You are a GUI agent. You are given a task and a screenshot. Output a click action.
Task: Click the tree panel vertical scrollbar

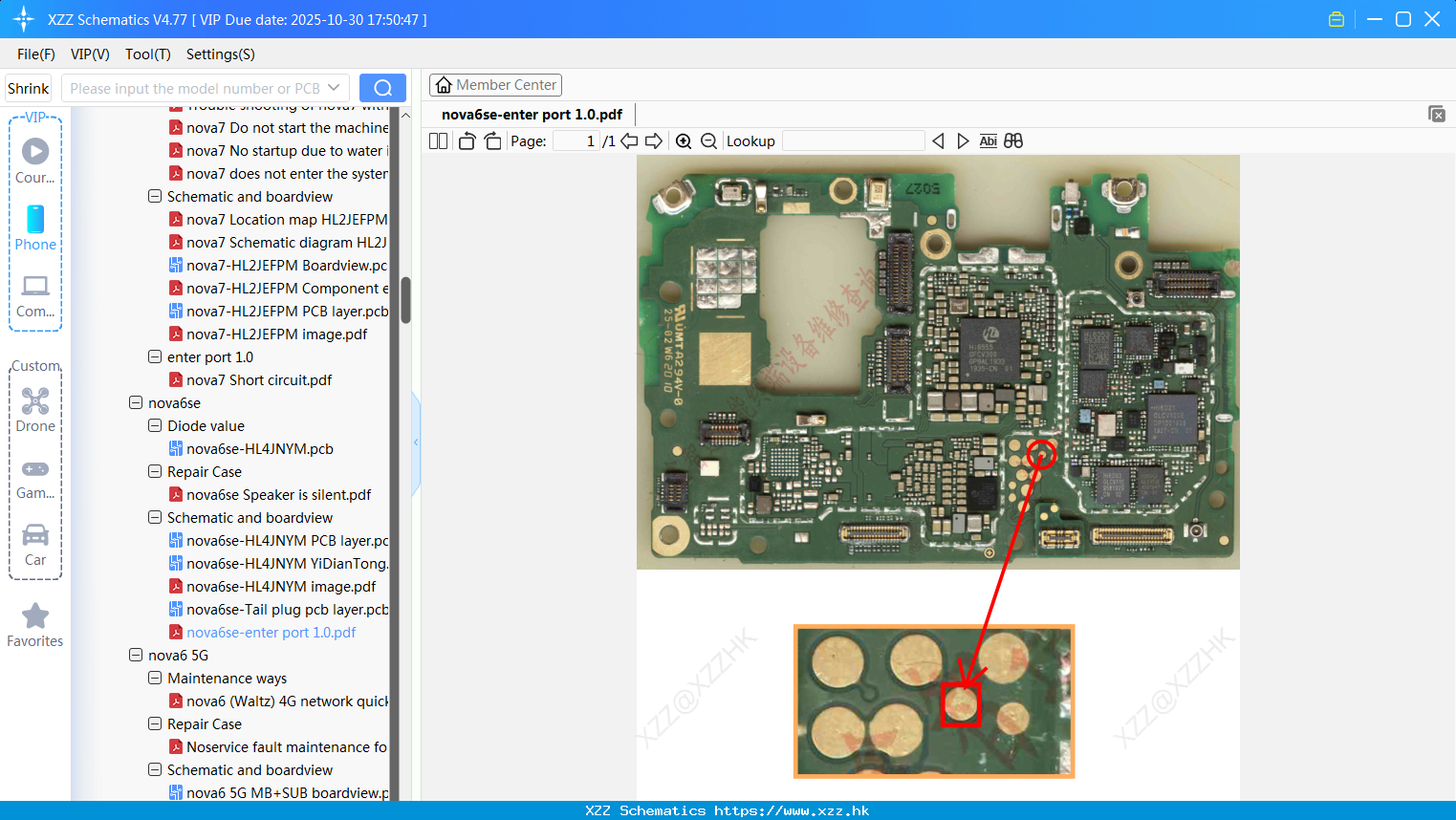(x=405, y=300)
